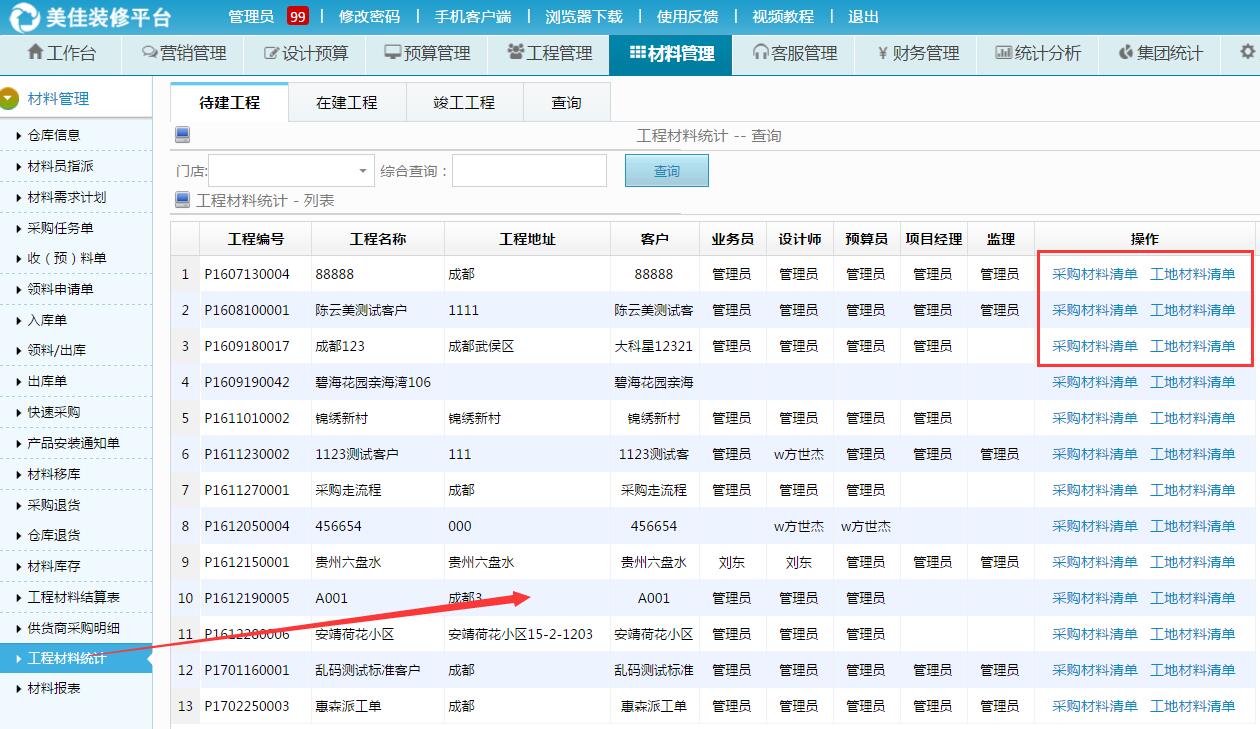
Task: Click the computer icon beside 工程材料统计 -- 查询
Action: [182, 134]
